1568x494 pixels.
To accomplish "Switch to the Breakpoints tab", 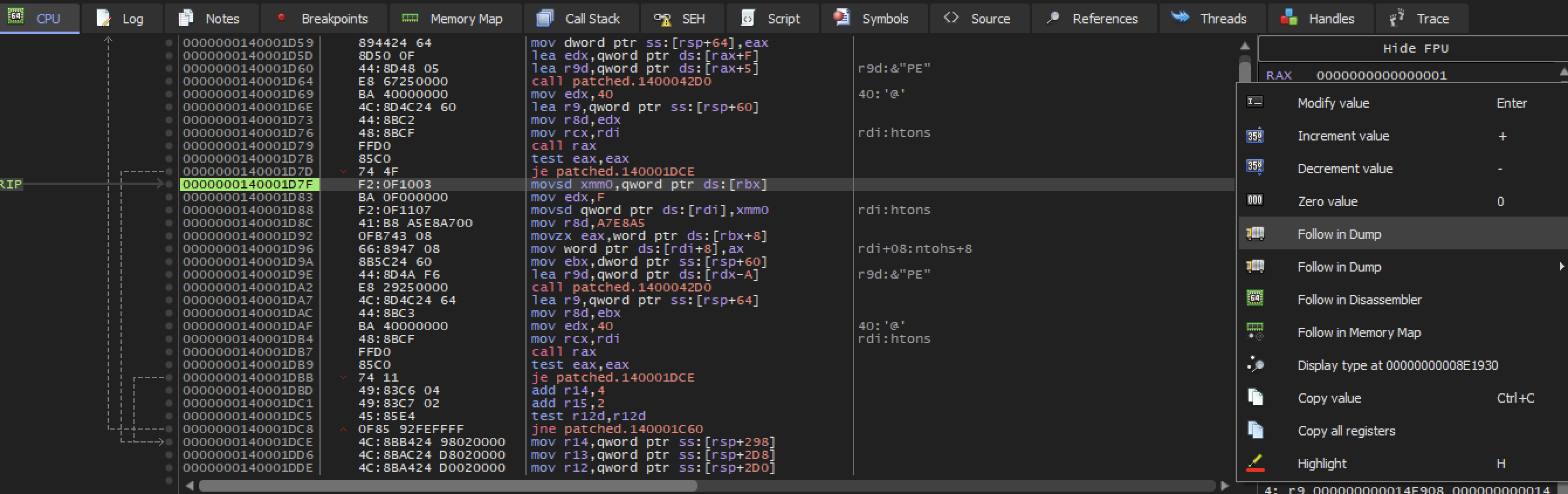I will (324, 18).
